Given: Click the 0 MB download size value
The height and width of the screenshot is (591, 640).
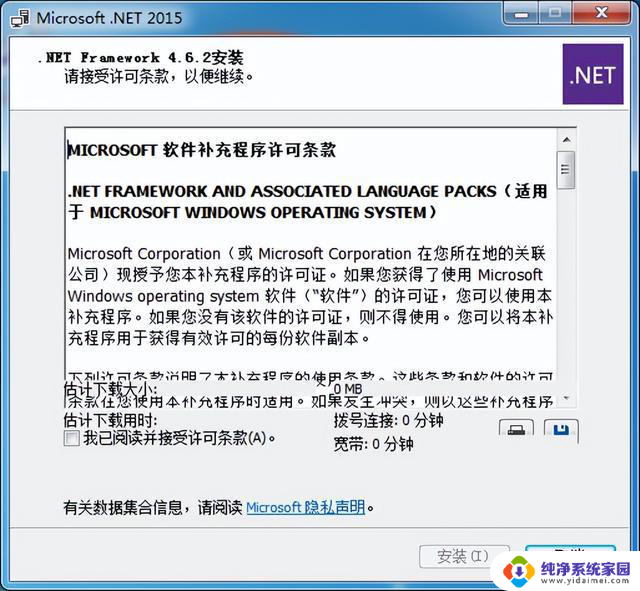Looking at the screenshot, I should [348, 389].
